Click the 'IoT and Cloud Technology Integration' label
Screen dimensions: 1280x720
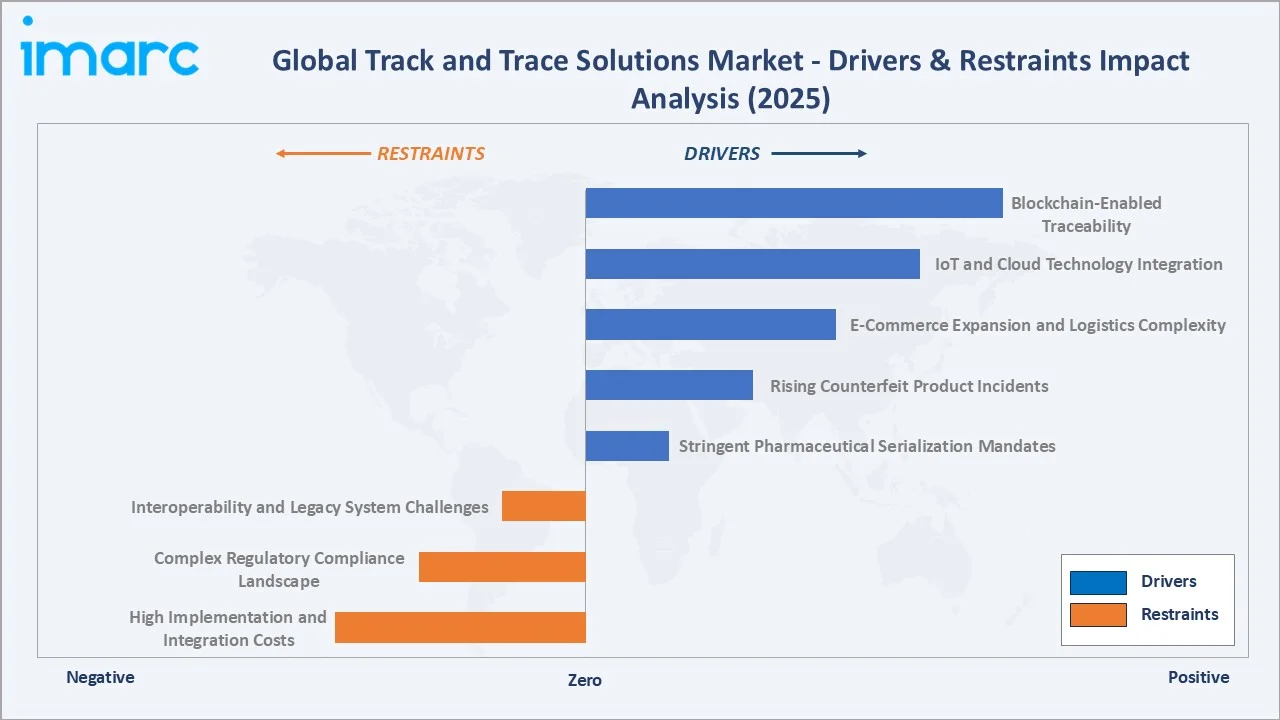pos(1079,264)
